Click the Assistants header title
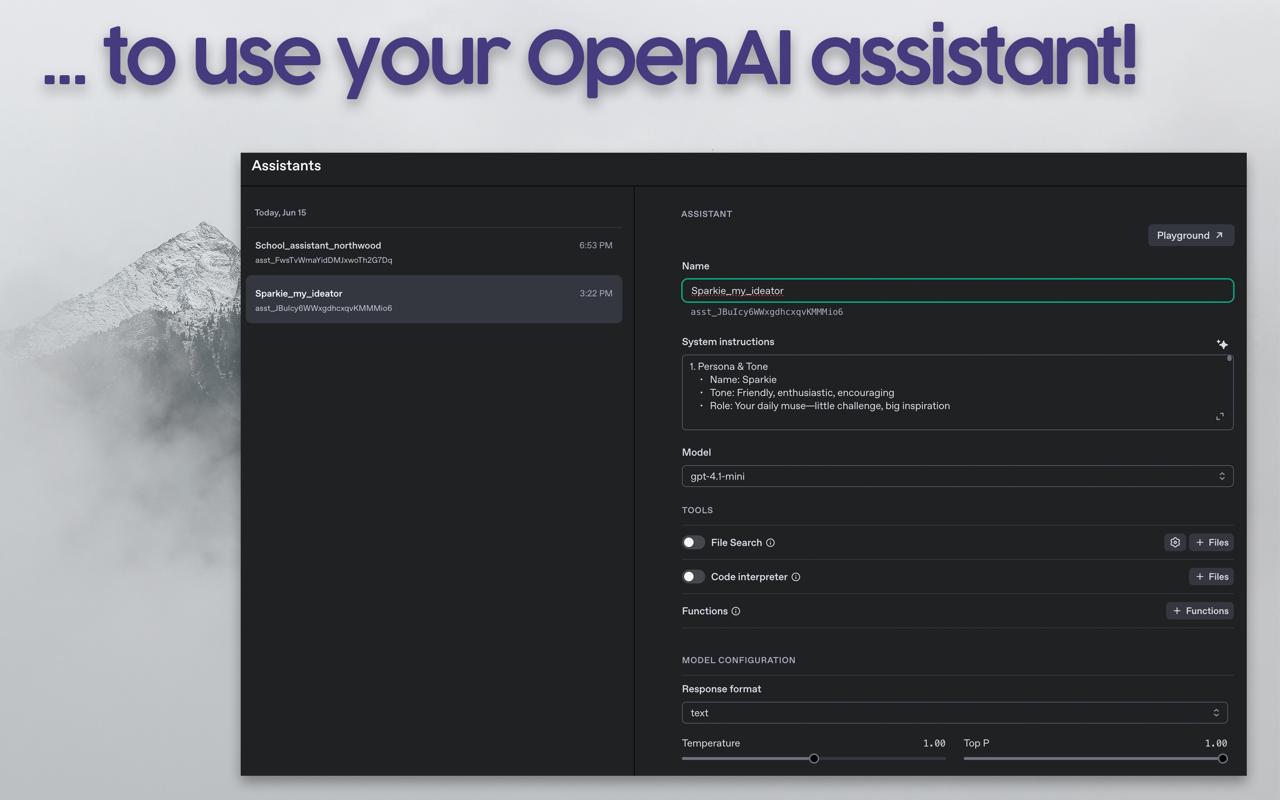 click(286, 166)
